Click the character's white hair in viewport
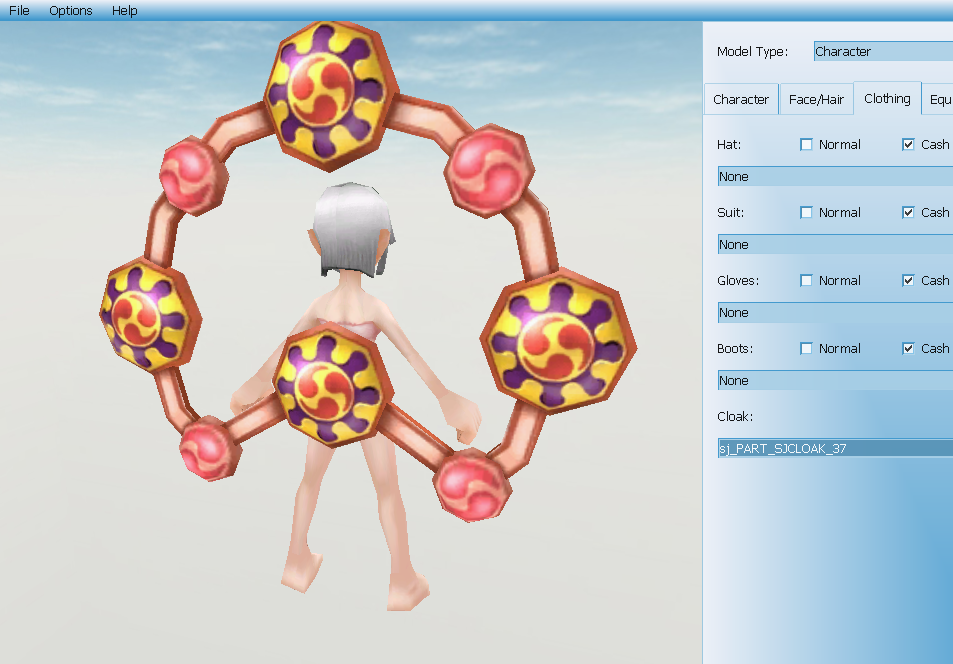The height and width of the screenshot is (664, 953). tap(351, 225)
